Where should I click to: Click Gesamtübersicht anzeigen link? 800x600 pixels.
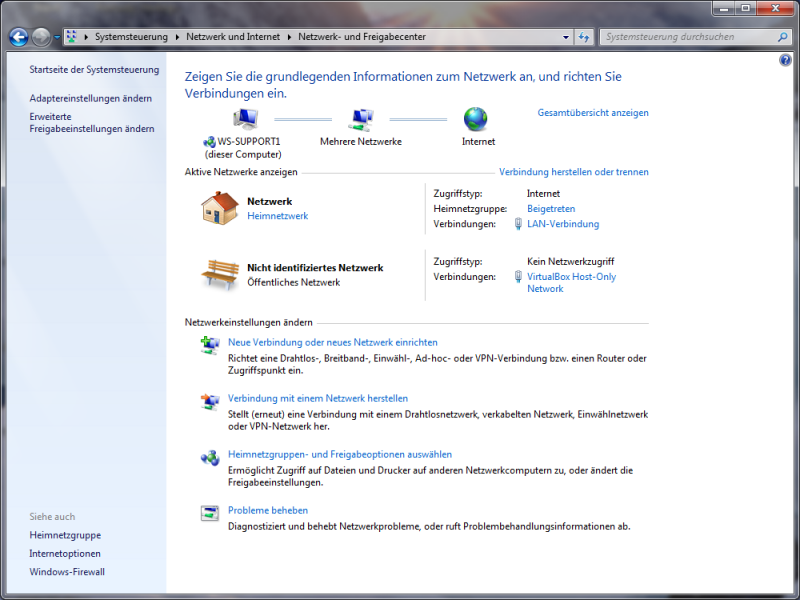click(593, 113)
